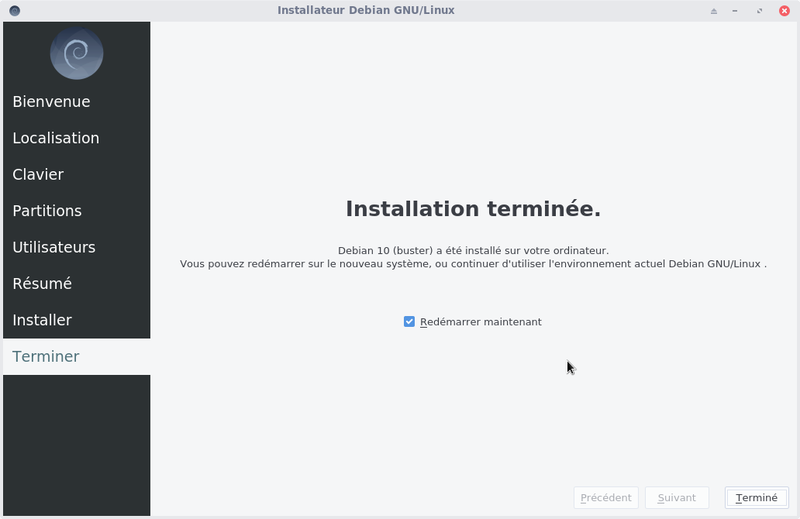Click the Suivant button

[677, 498]
